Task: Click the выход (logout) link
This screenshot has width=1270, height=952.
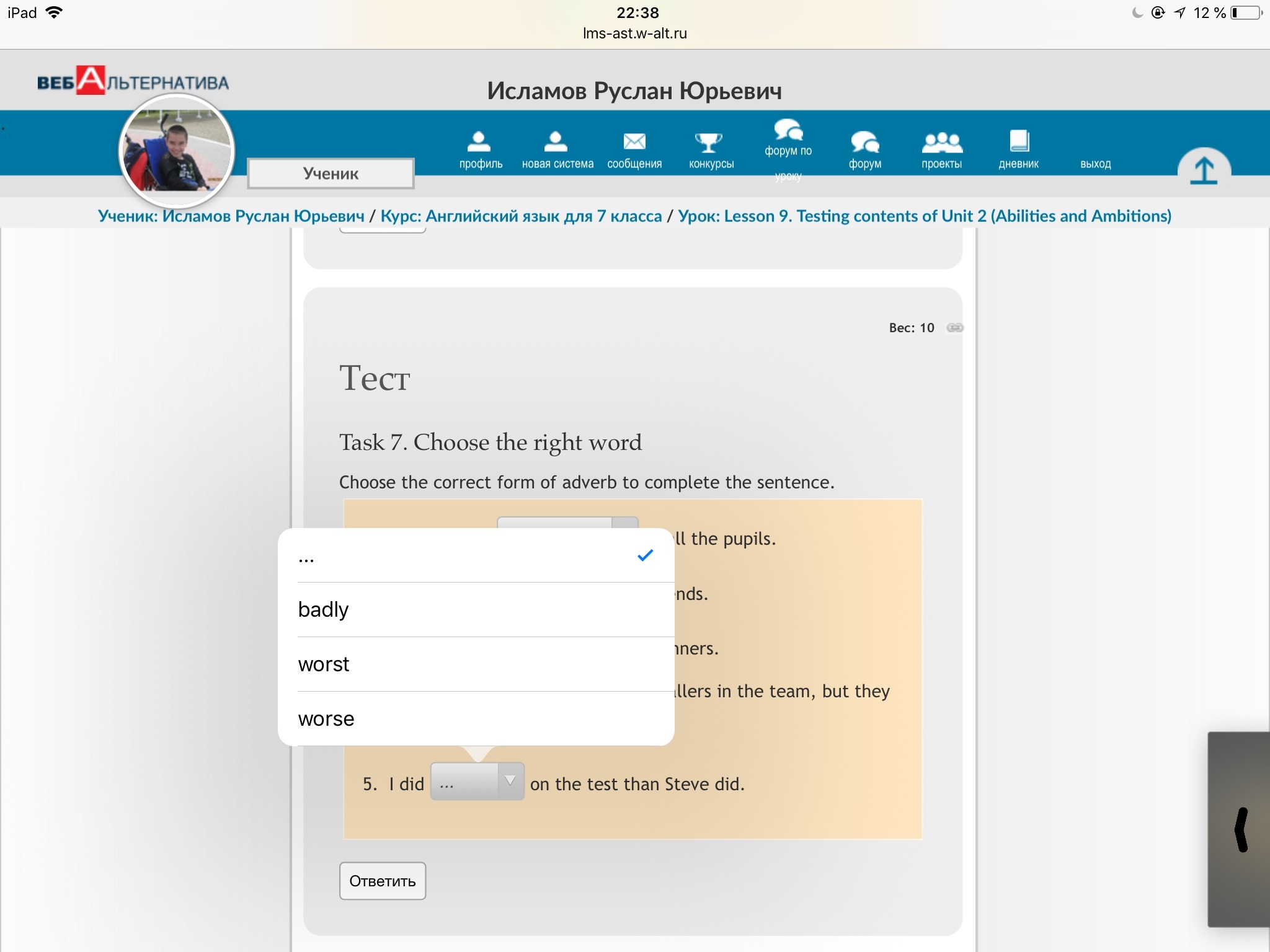Action: [1095, 164]
